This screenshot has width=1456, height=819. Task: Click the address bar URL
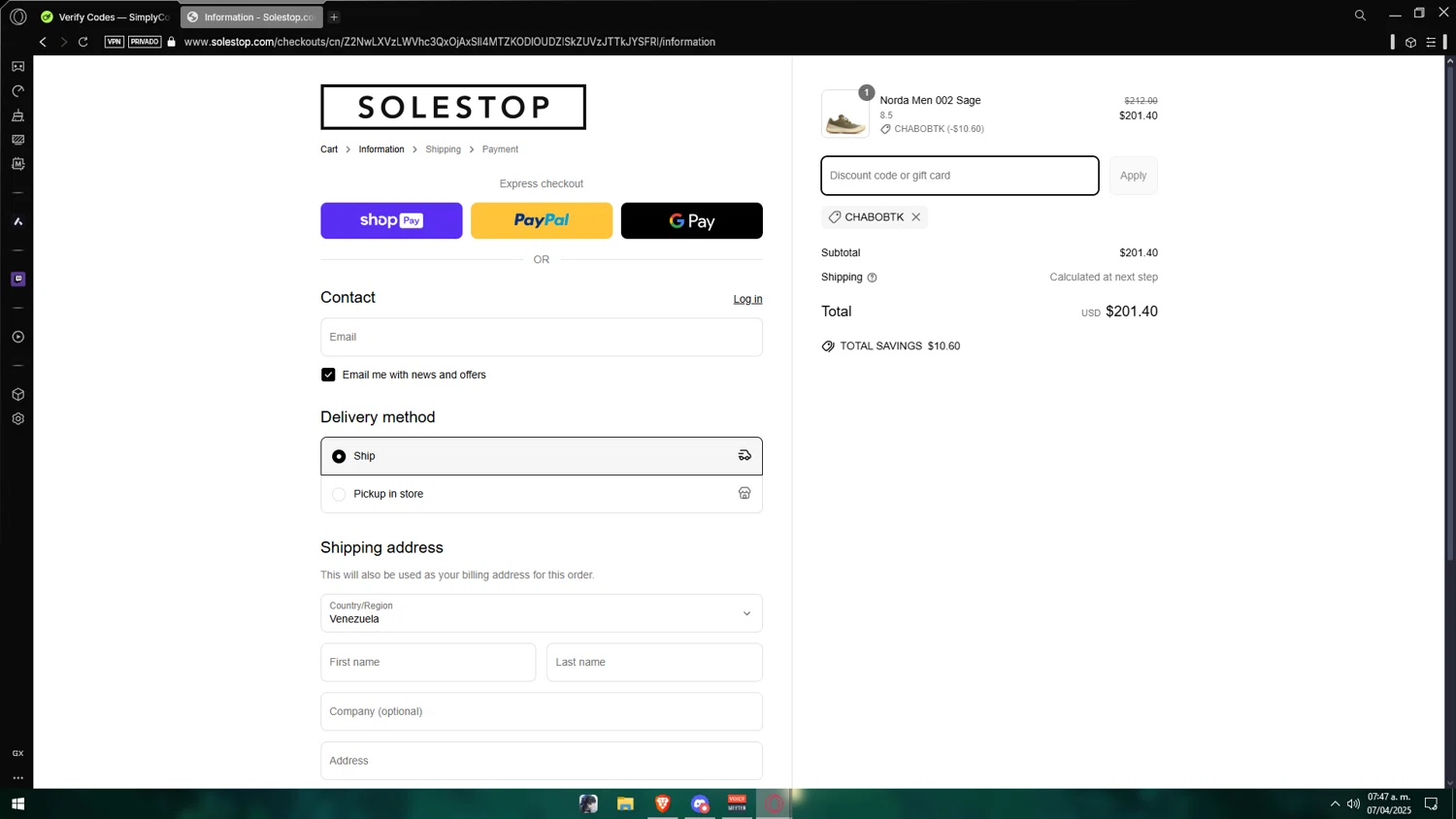click(449, 42)
